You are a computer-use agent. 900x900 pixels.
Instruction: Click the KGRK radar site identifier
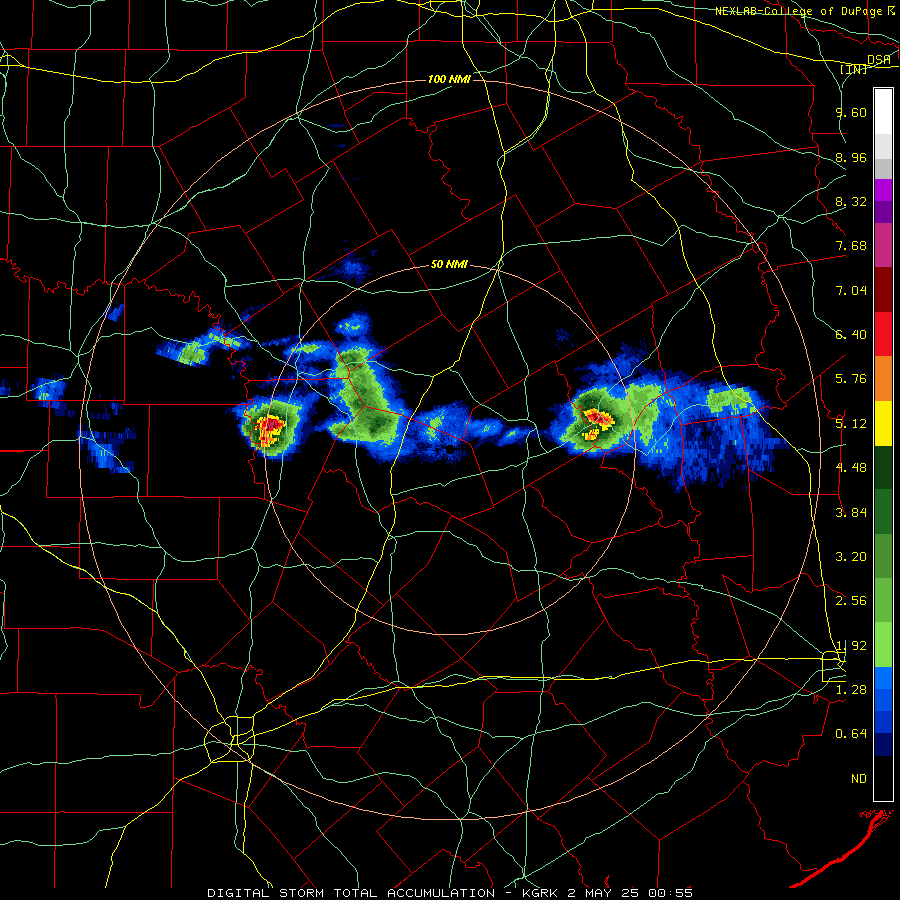[x=542, y=893]
